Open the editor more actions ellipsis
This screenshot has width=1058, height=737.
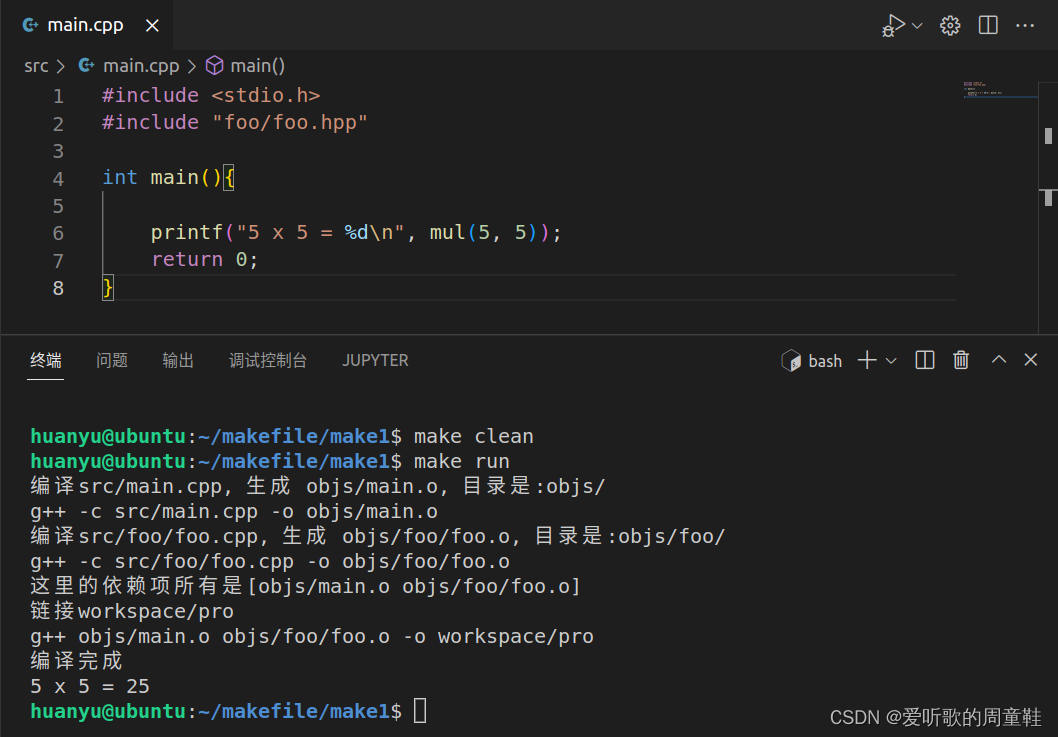point(1025,26)
